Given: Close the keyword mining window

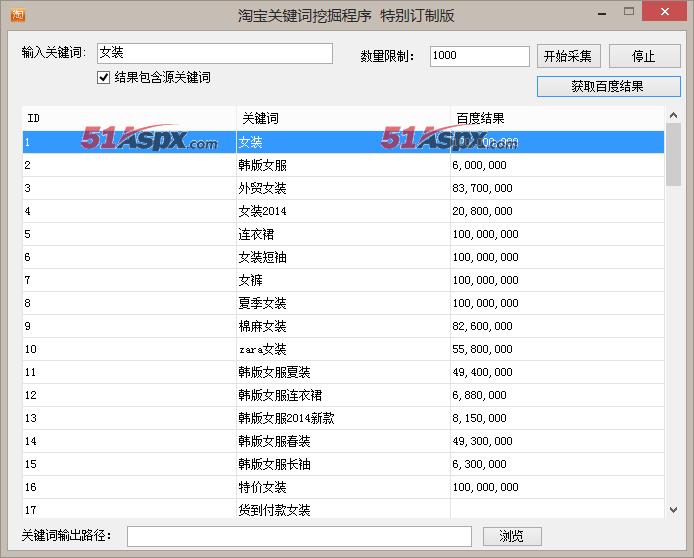Looking at the screenshot, I should (664, 12).
